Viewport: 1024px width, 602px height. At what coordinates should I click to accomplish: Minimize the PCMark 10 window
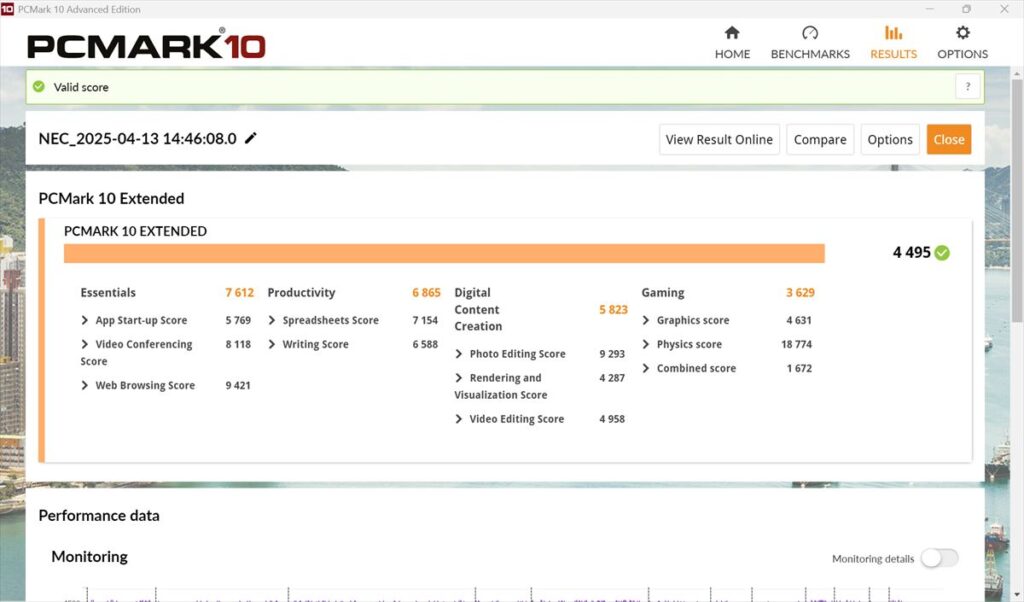[x=929, y=9]
